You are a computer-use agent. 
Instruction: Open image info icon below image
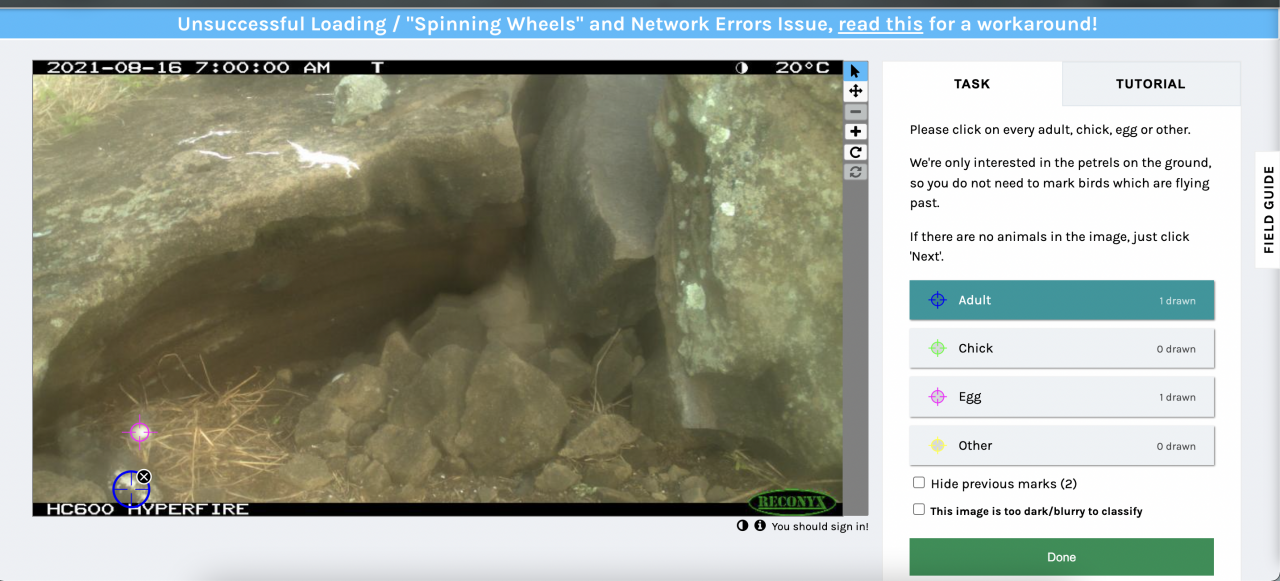click(759, 526)
